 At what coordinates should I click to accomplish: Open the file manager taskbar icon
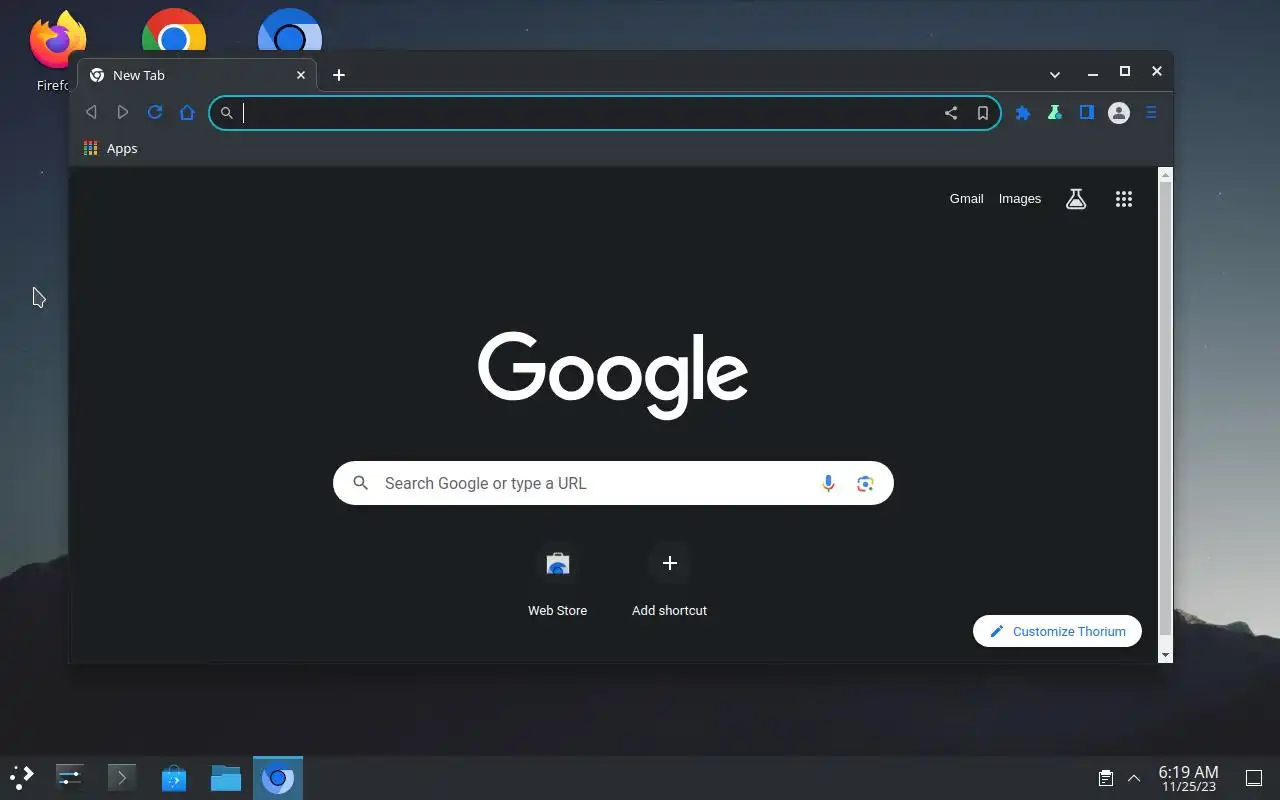(226, 777)
